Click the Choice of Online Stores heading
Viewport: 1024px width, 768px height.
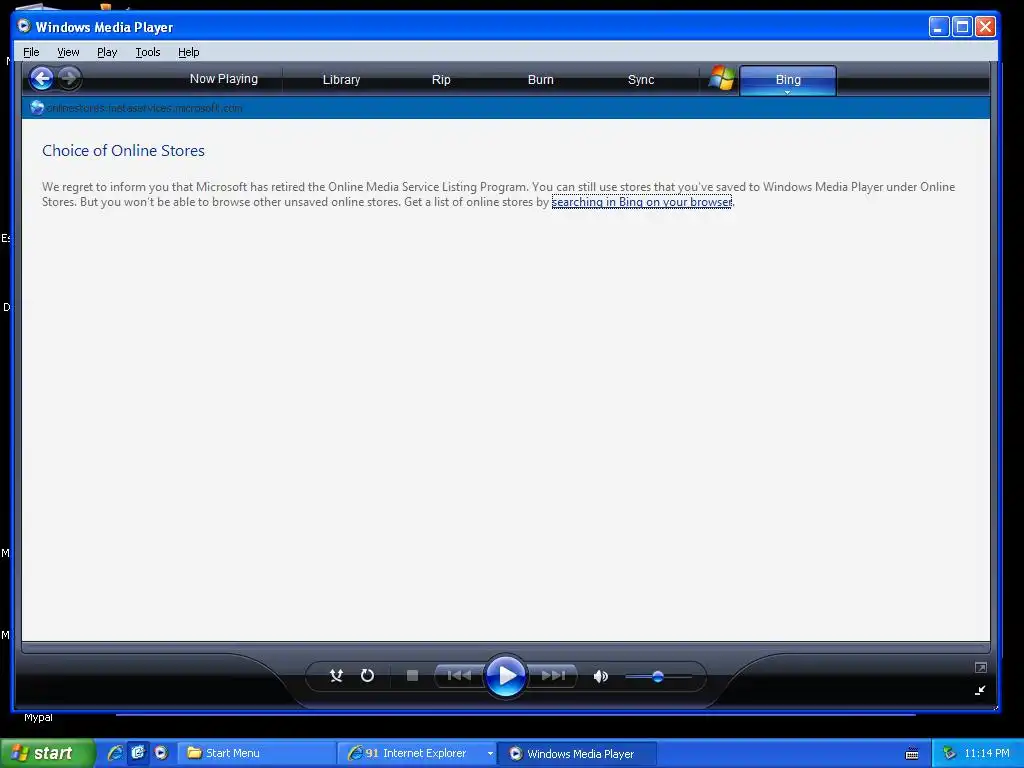(123, 150)
